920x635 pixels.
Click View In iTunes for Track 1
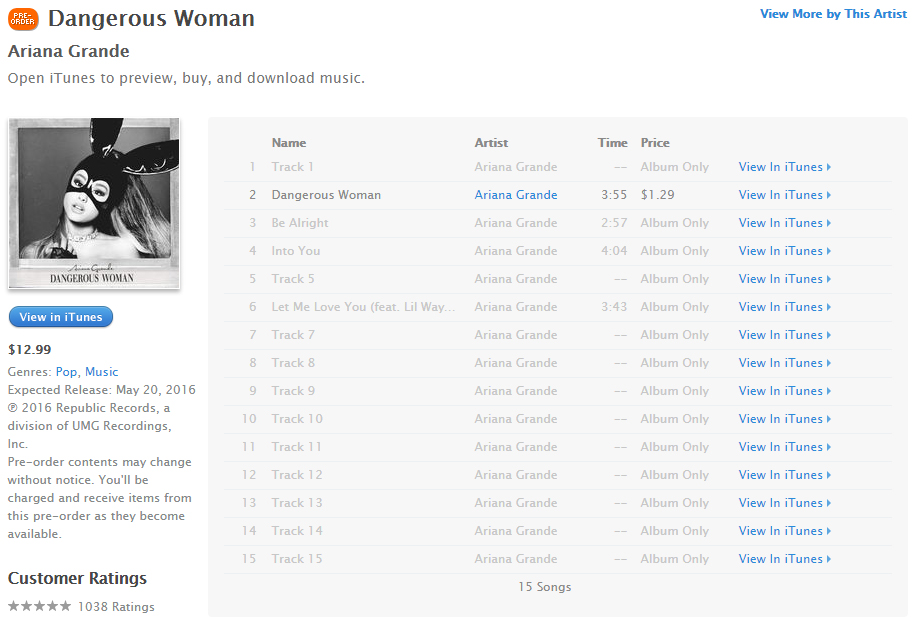[x=784, y=167]
